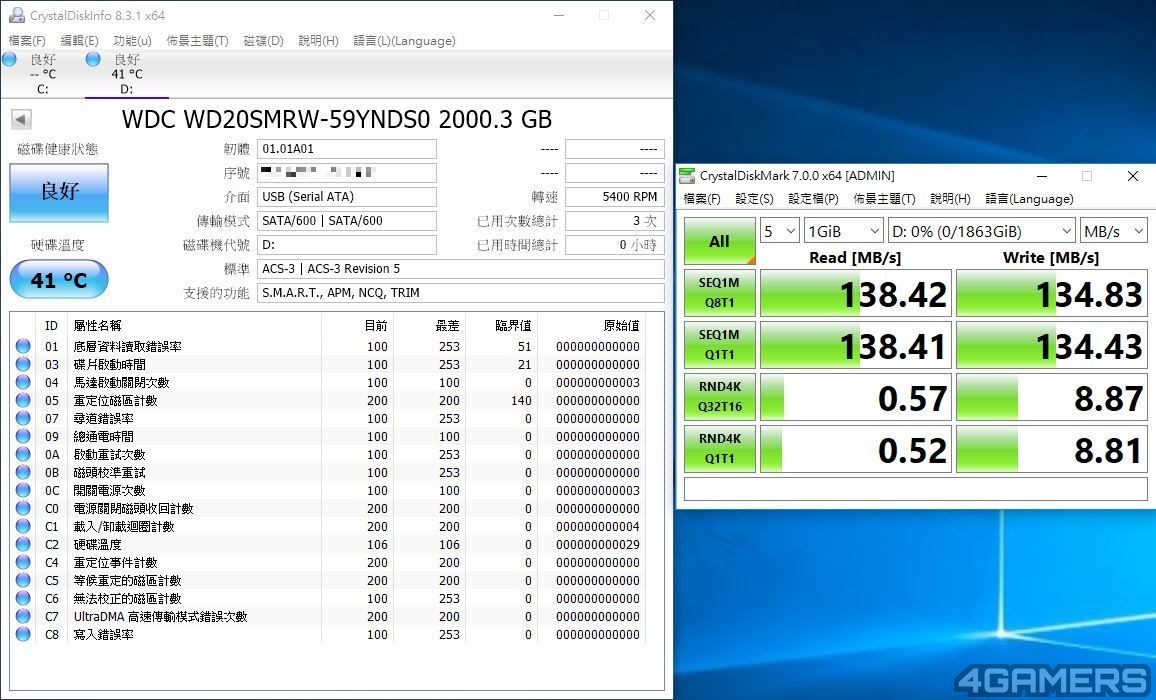Click the standard field ACS-3 Revision 5

[x=461, y=268]
